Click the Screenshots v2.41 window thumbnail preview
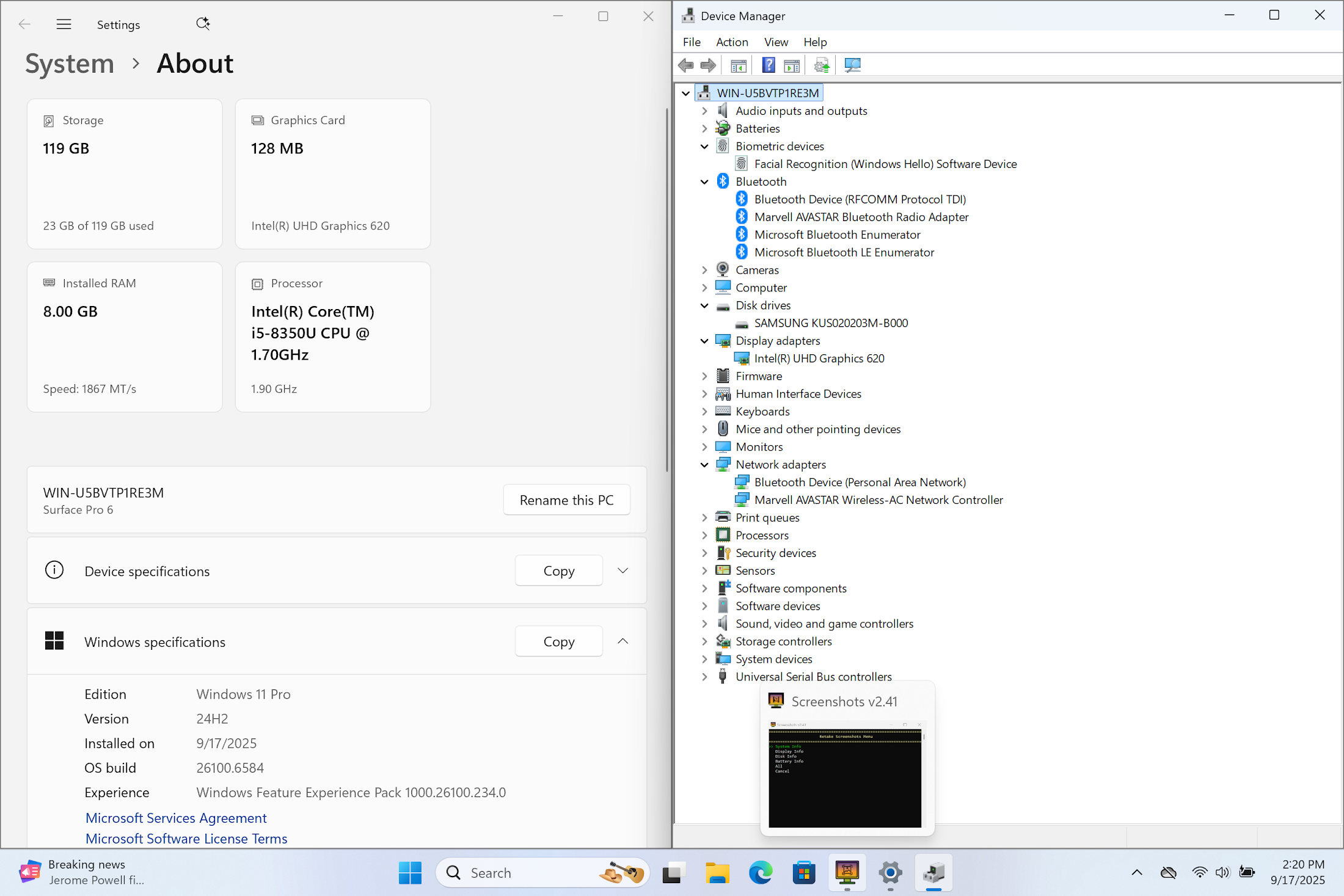 click(x=845, y=774)
